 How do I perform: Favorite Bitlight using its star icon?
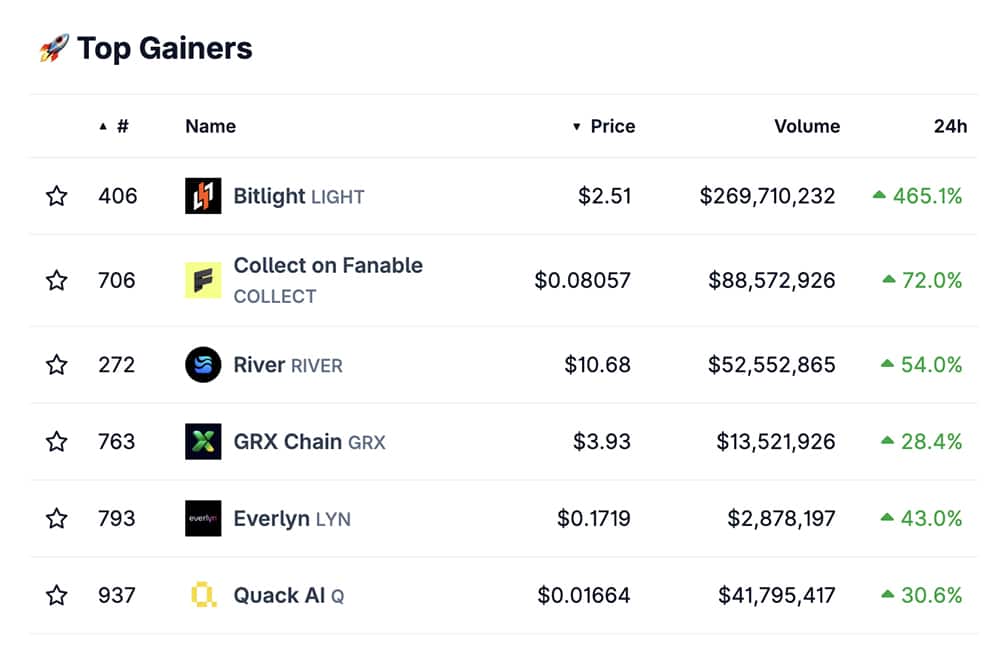click(x=57, y=196)
